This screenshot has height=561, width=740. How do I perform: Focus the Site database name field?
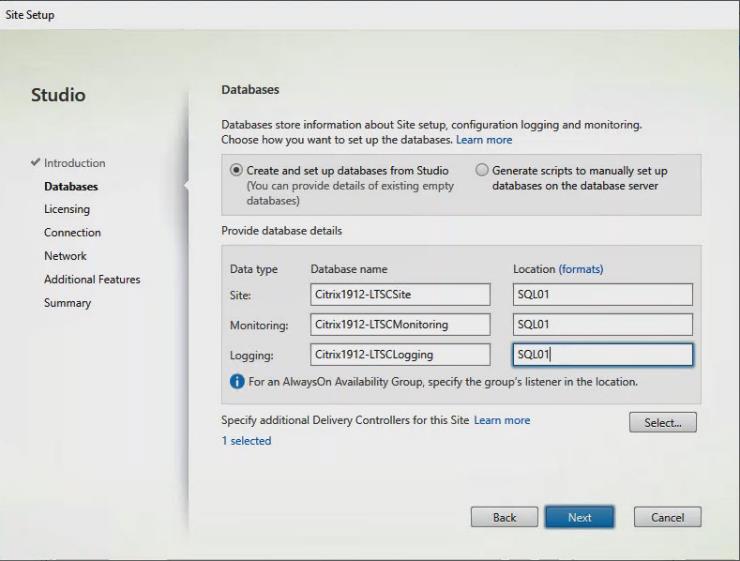pyautogui.click(x=400, y=294)
